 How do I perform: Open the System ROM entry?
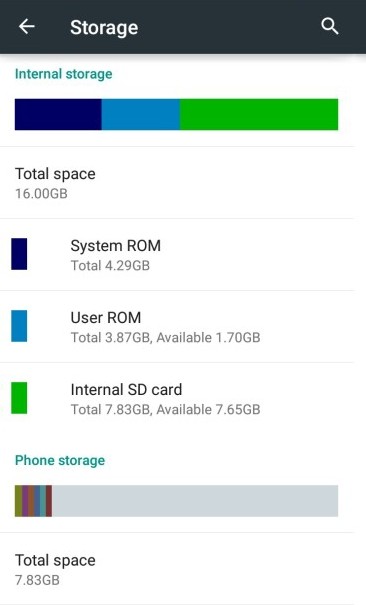[x=177, y=255]
